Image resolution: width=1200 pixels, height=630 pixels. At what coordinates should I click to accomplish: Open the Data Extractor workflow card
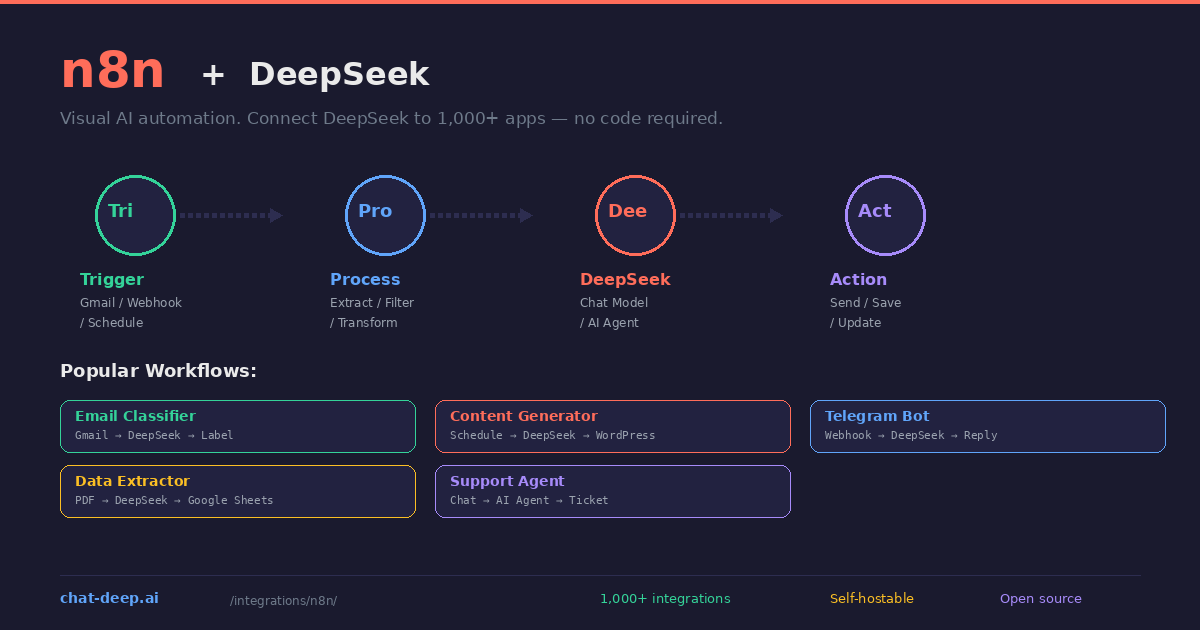[237, 491]
